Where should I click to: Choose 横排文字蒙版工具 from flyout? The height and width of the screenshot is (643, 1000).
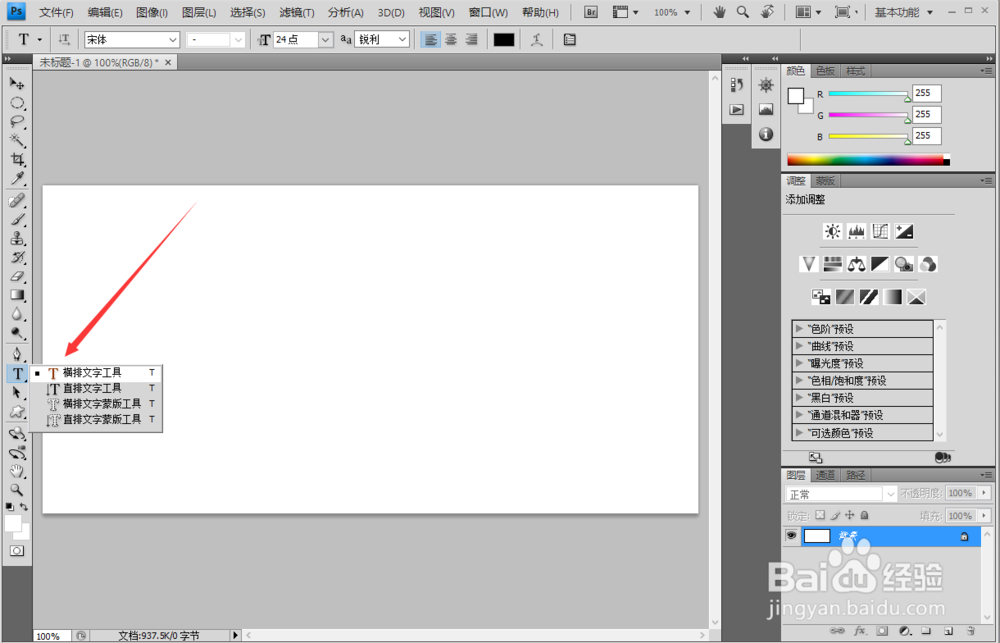(x=96, y=404)
